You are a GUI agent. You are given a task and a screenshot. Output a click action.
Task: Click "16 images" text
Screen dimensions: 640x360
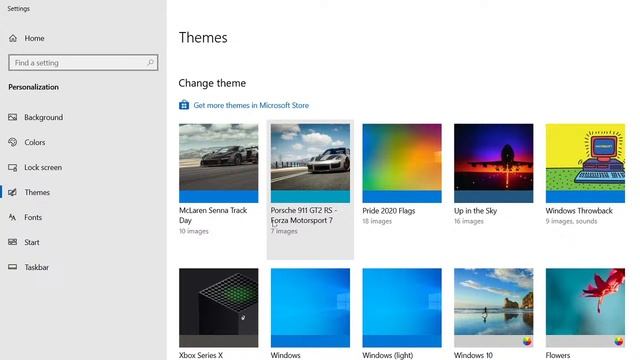pyautogui.click(x=469, y=221)
